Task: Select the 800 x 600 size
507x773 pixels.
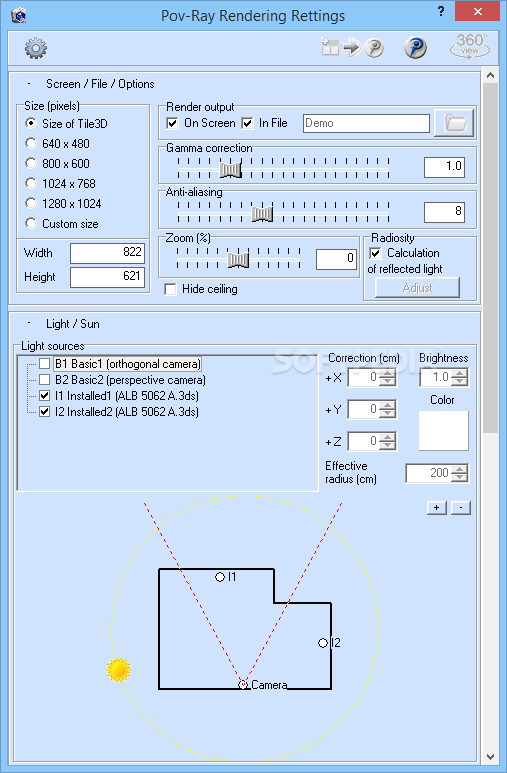Action: coord(31,163)
